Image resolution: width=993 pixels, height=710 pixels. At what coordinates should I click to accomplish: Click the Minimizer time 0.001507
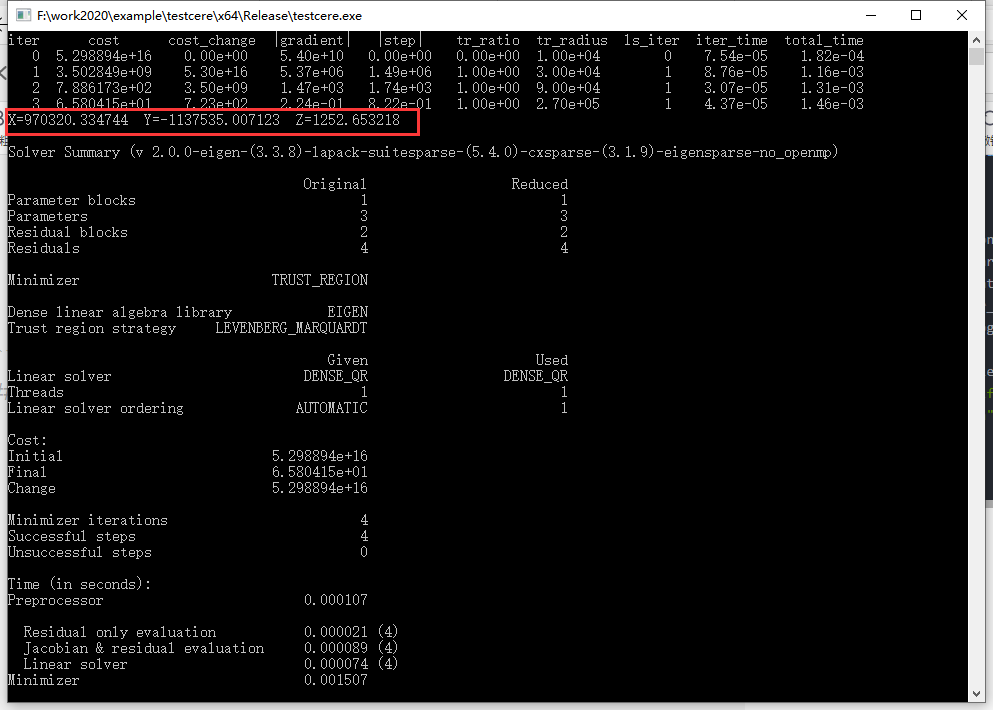[336, 680]
